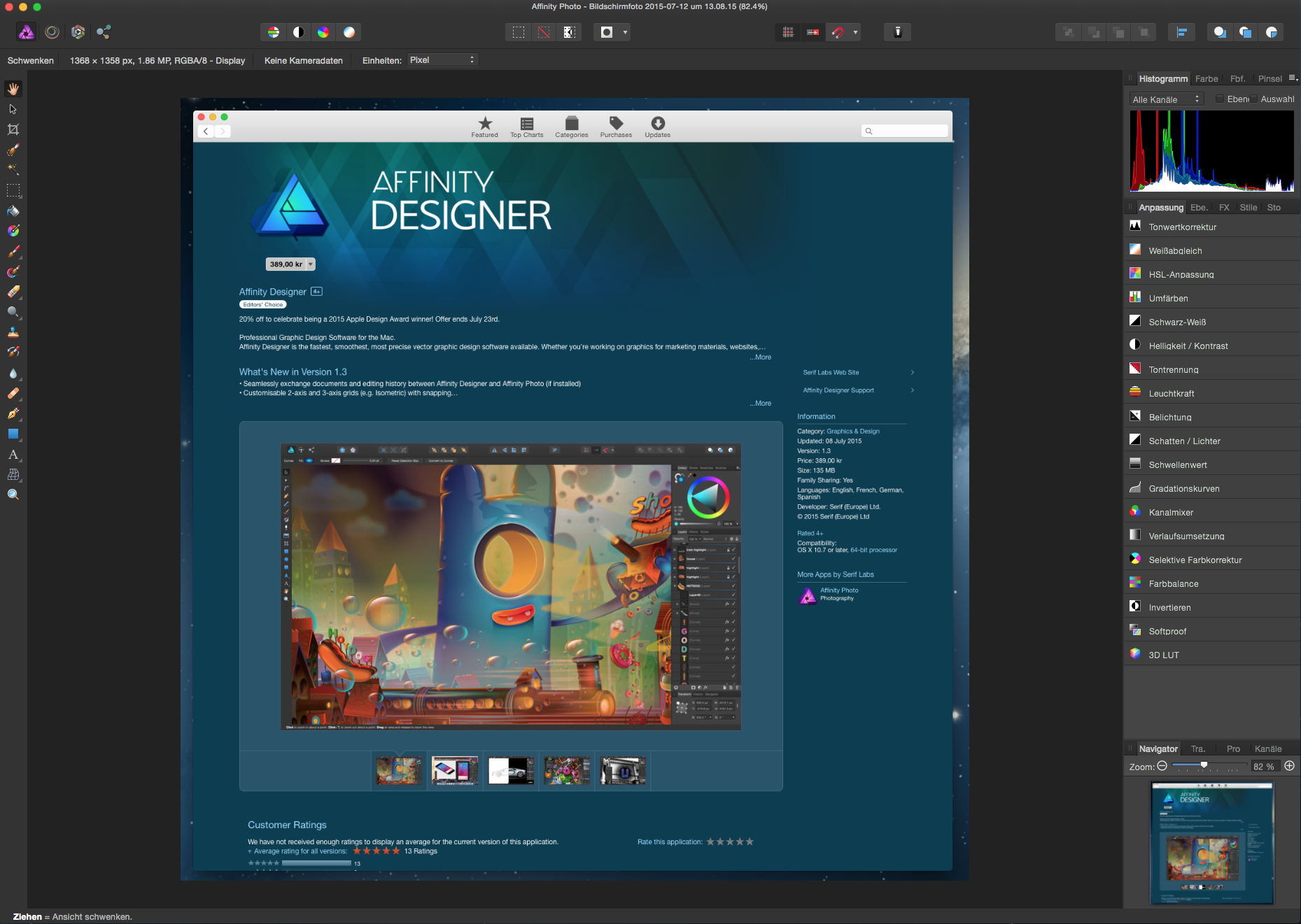Click the Deselect toolbar icon

coord(544,32)
